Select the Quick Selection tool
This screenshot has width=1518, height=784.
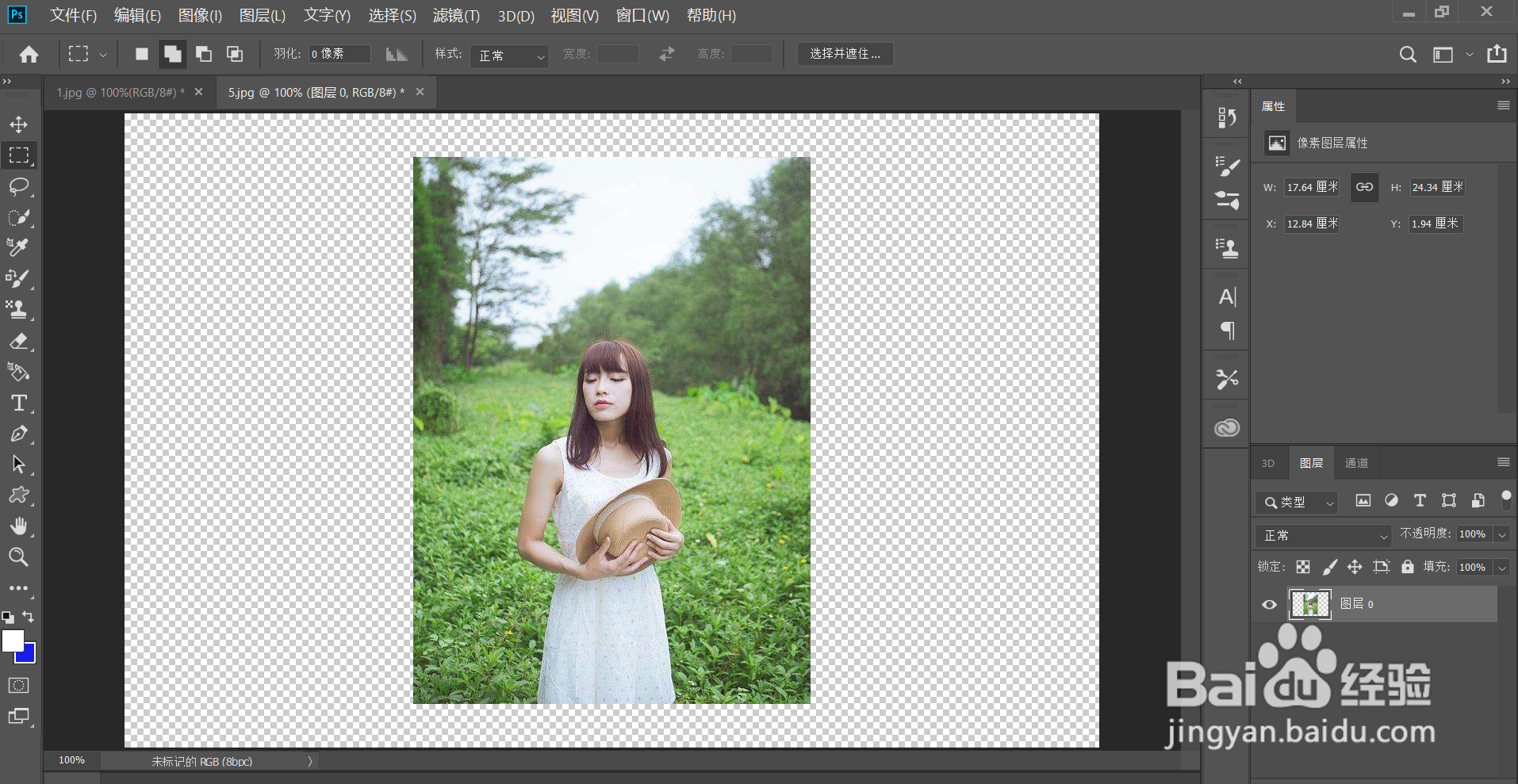point(18,217)
